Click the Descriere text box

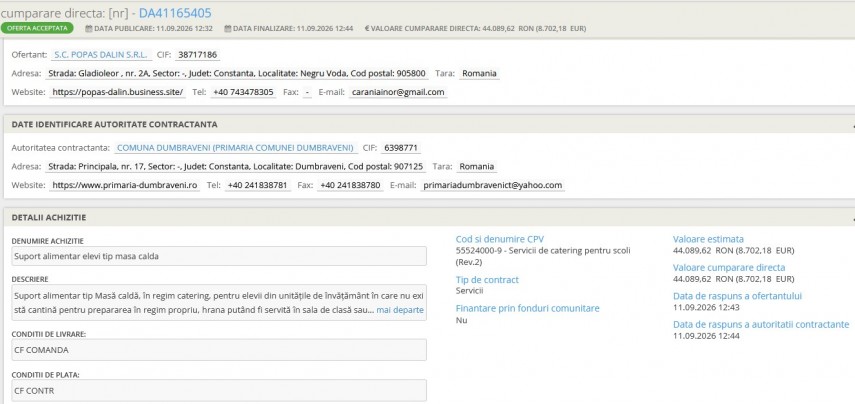click(x=219, y=303)
